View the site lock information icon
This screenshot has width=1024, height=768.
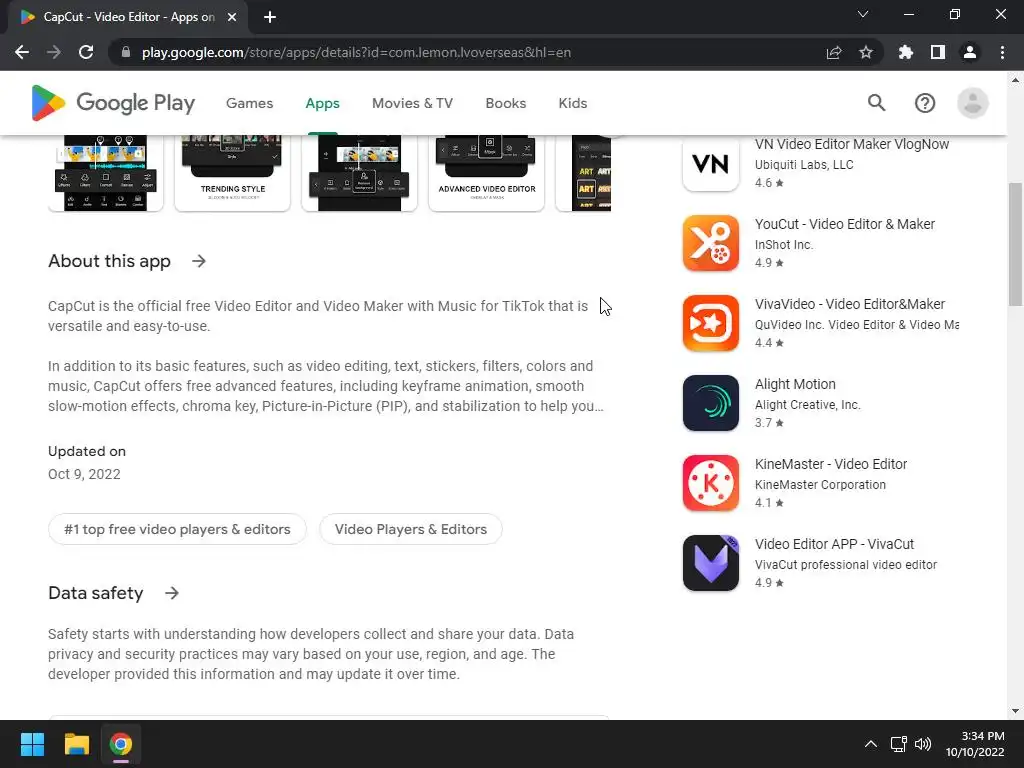tap(126, 52)
